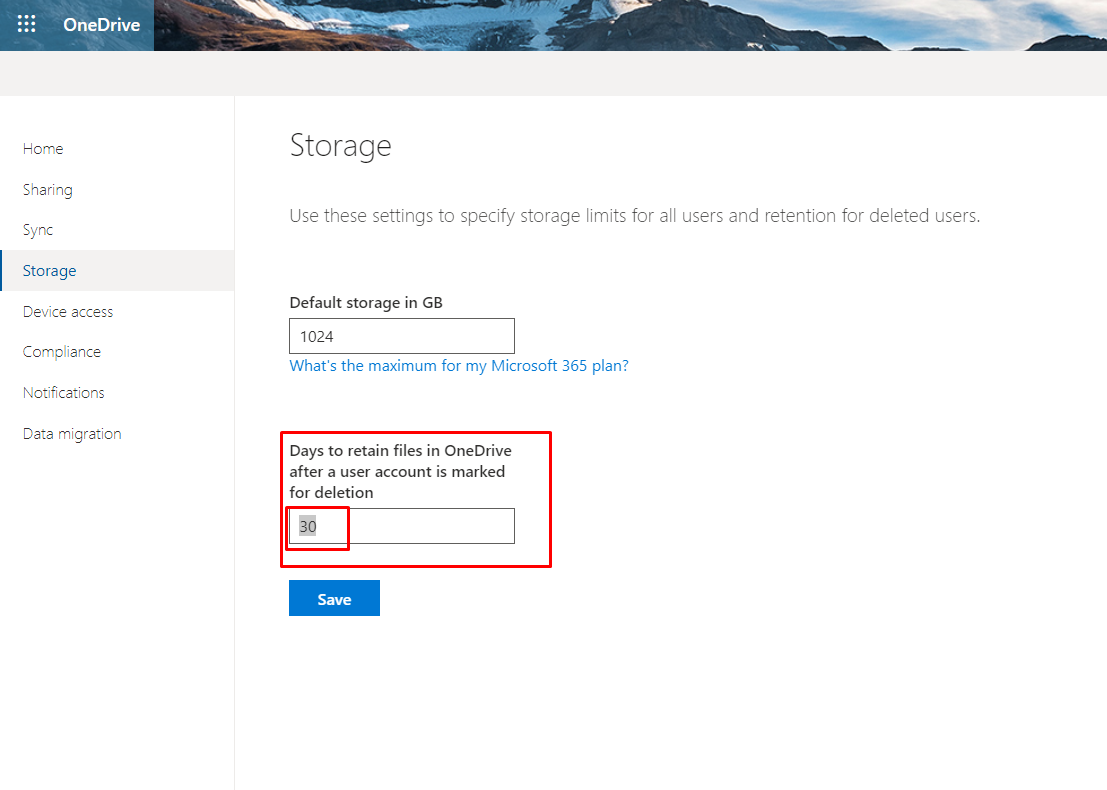Open the Sync settings page
This screenshot has height=790, width=1107.
37,230
